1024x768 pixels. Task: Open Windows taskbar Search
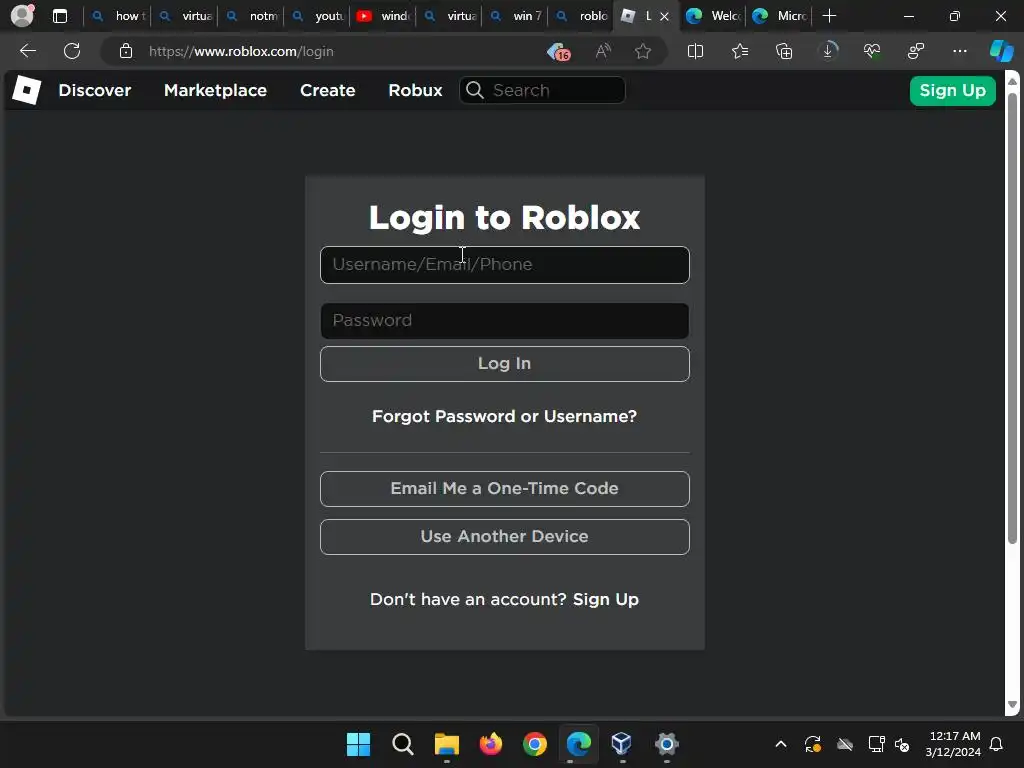coord(402,744)
